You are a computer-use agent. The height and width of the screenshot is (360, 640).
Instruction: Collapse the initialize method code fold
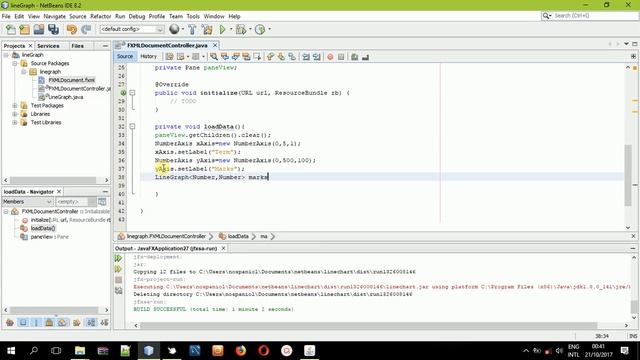(132, 93)
